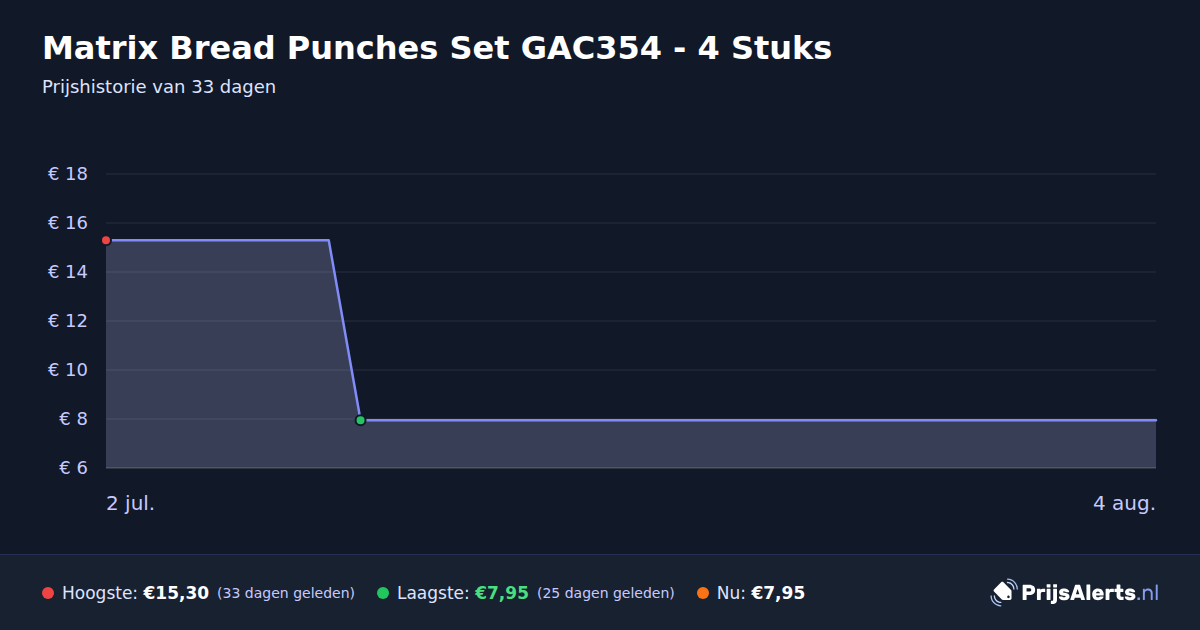1200x630 pixels.
Task: Click the subtitle Prijshistorie van 33 dagen
Action: pyautogui.click(x=159, y=87)
